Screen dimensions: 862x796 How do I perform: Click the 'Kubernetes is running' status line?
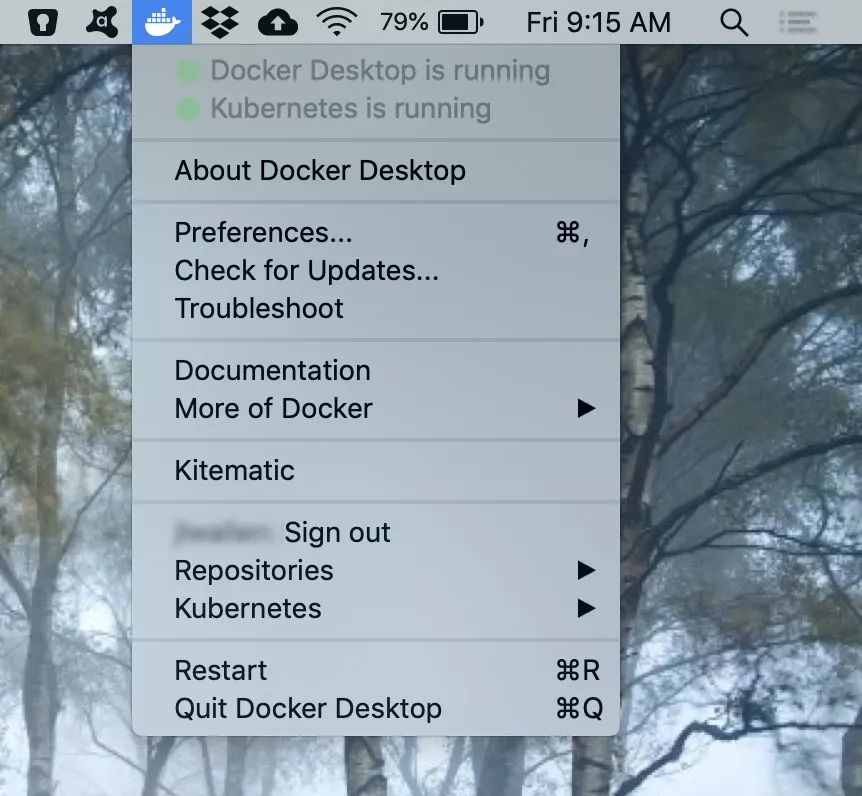[x=376, y=109]
